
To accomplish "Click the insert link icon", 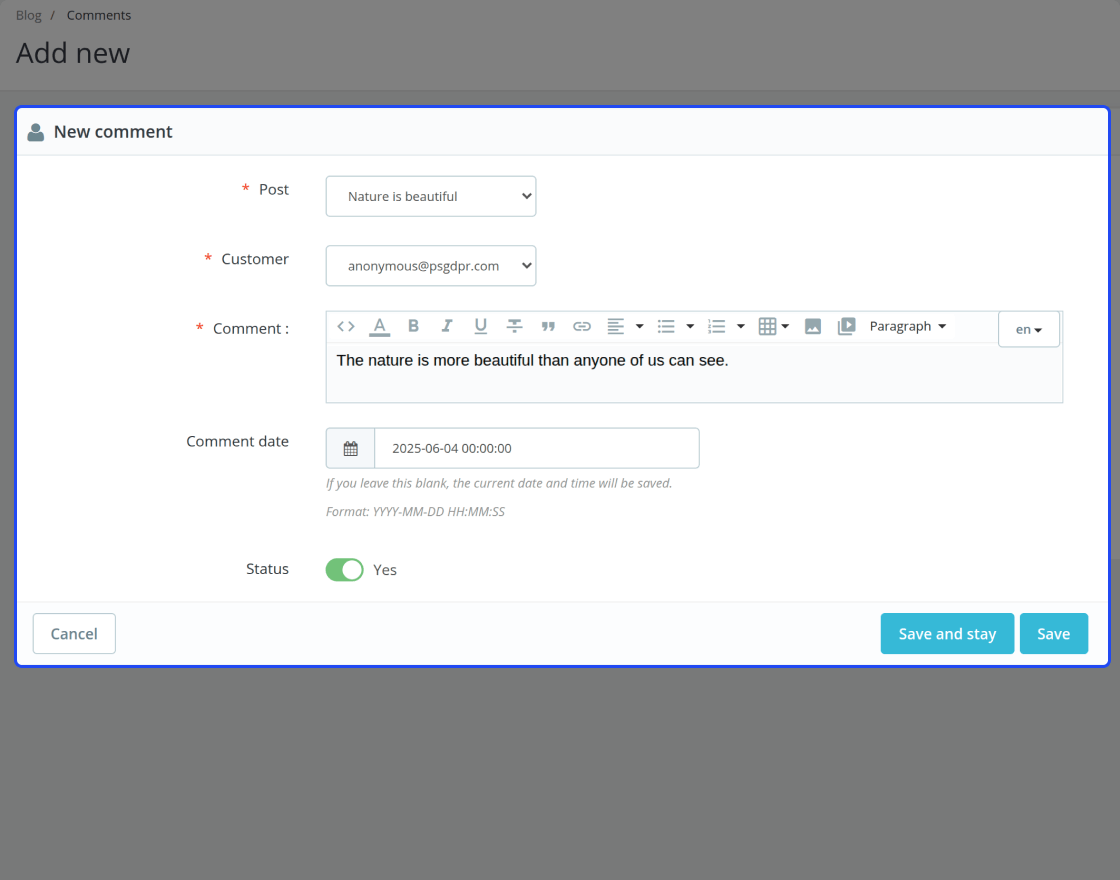I will click(581, 326).
